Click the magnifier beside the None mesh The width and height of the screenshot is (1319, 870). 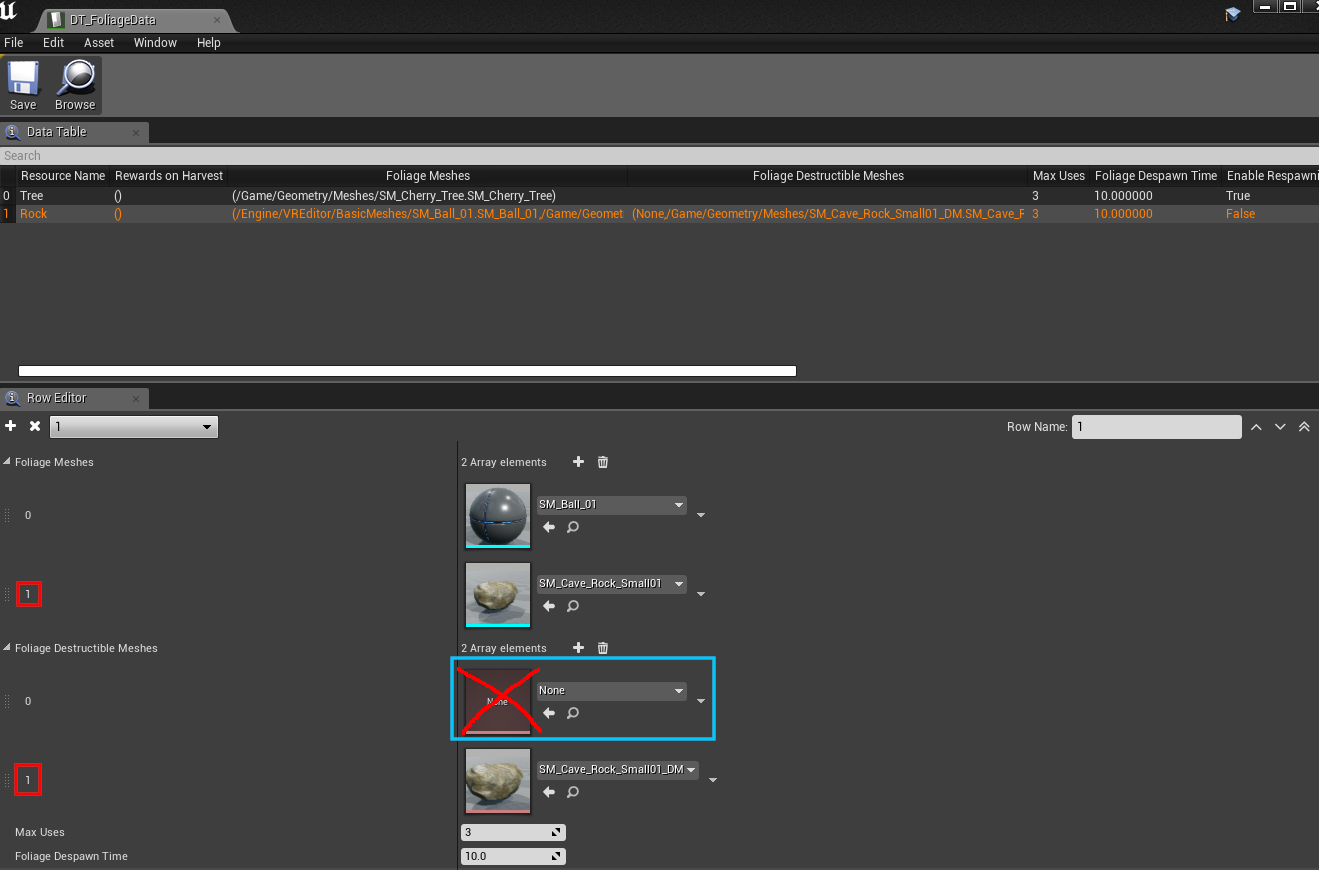572,713
